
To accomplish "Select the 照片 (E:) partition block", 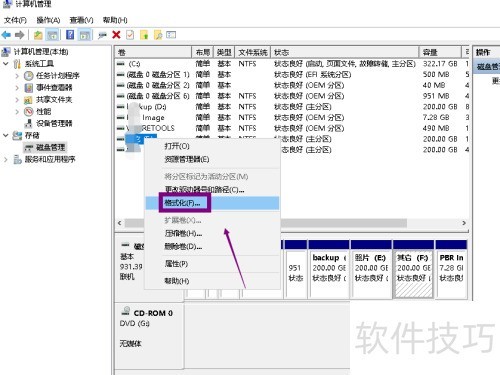I will tap(371, 268).
